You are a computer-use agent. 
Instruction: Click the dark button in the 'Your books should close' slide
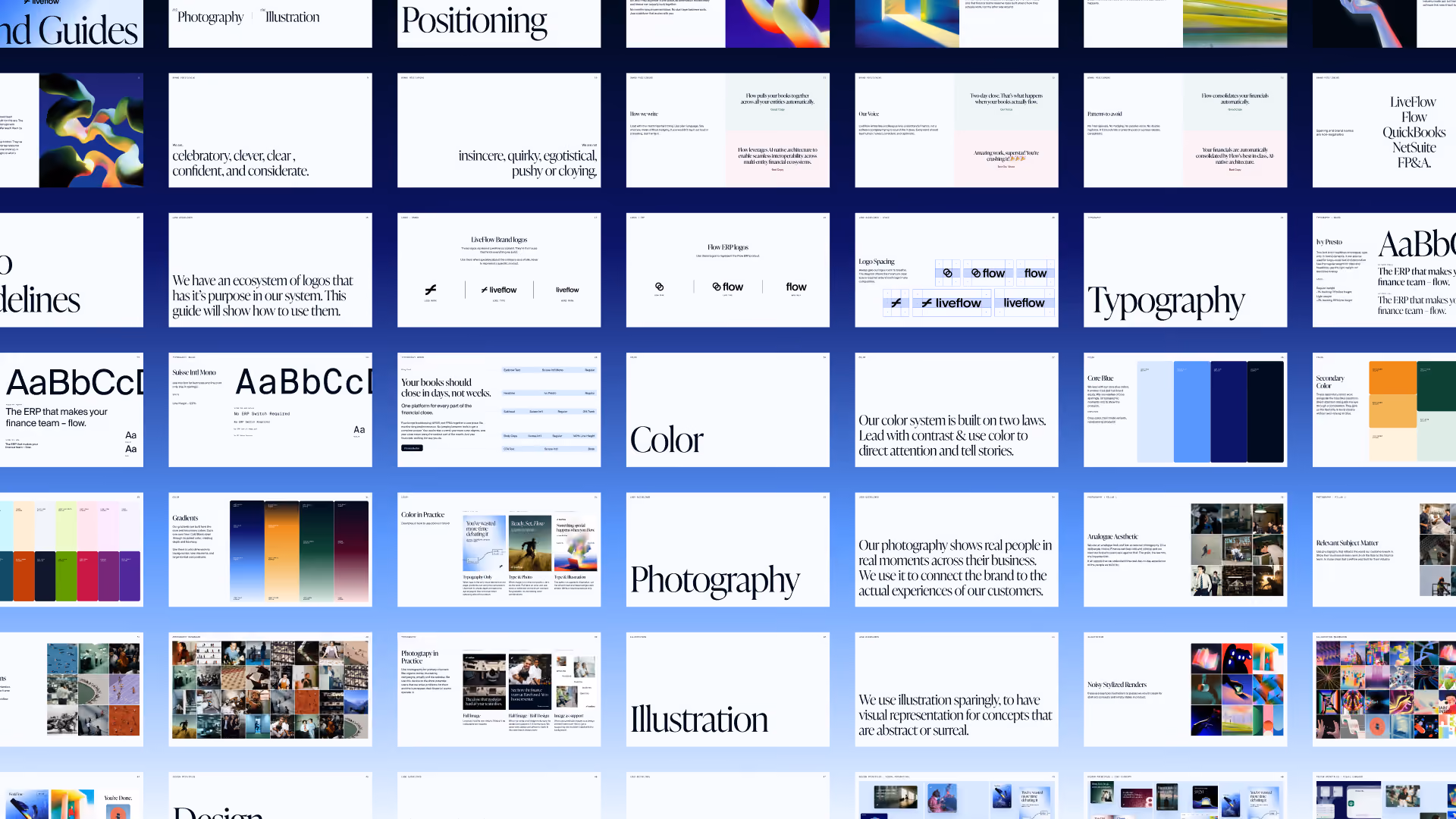coord(412,448)
